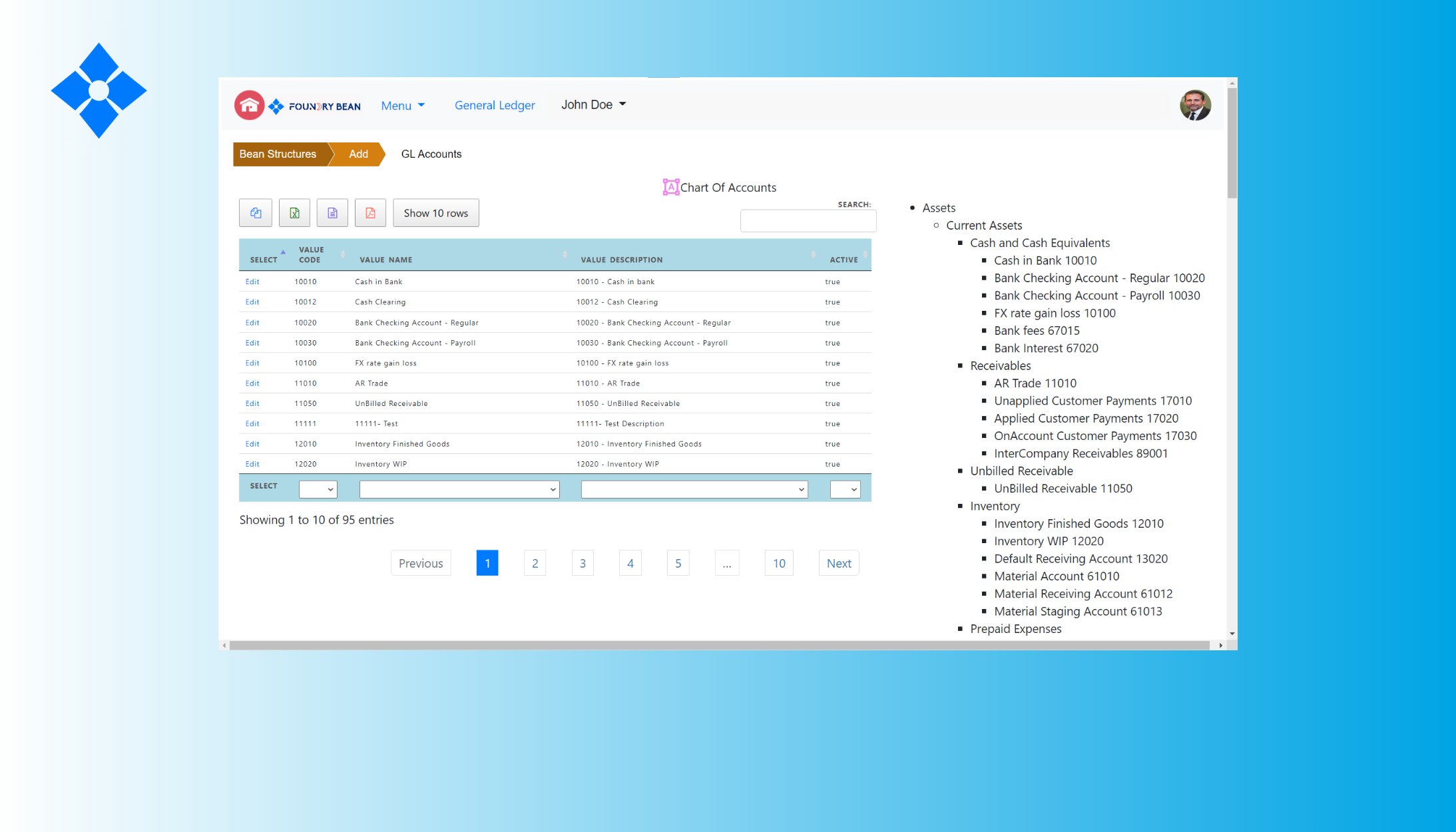Open the Active filter dropdown in footer row
Screen dimensions: 1456x832
coord(845,489)
